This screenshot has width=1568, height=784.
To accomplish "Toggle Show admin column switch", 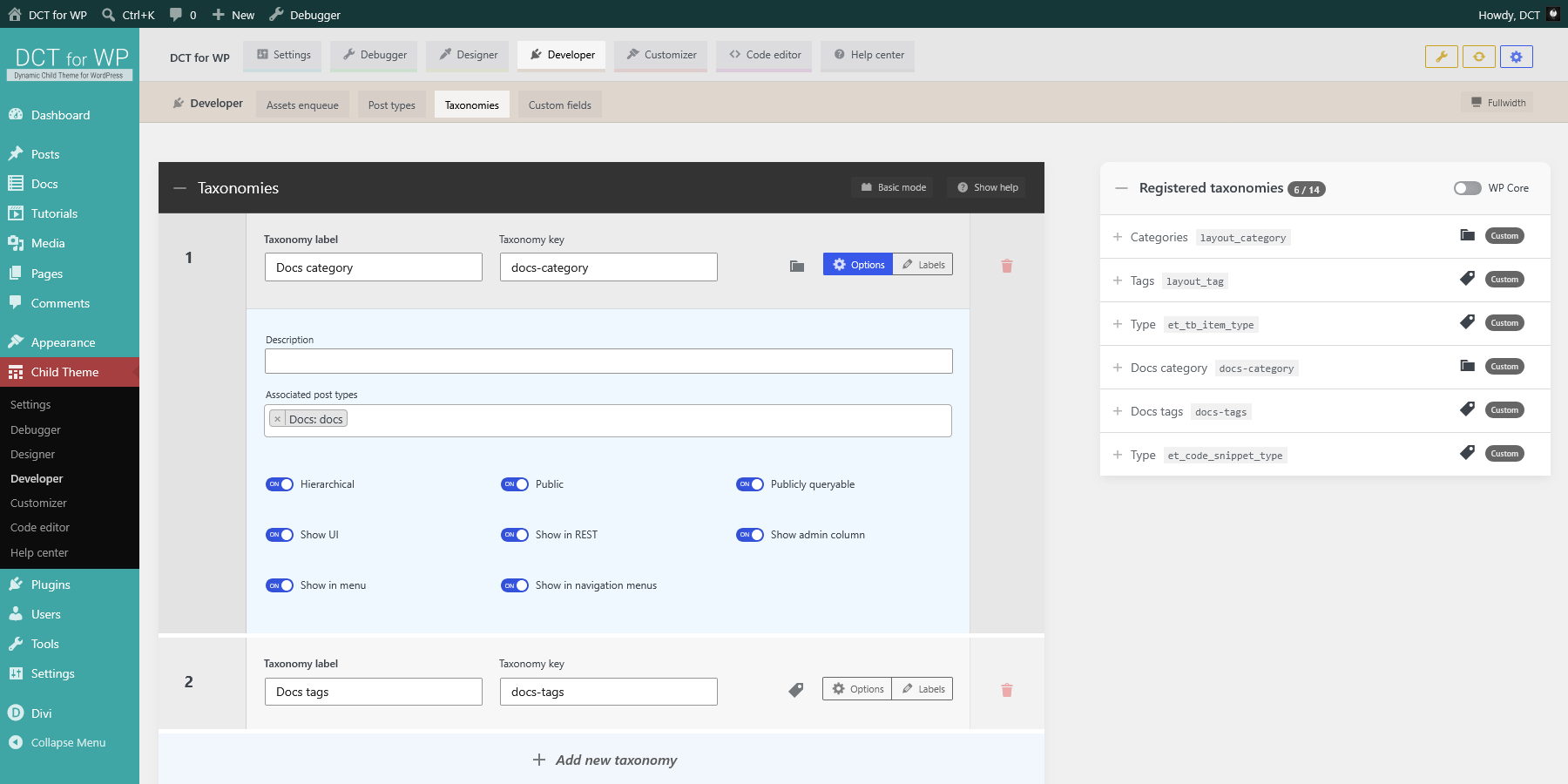I will point(750,535).
